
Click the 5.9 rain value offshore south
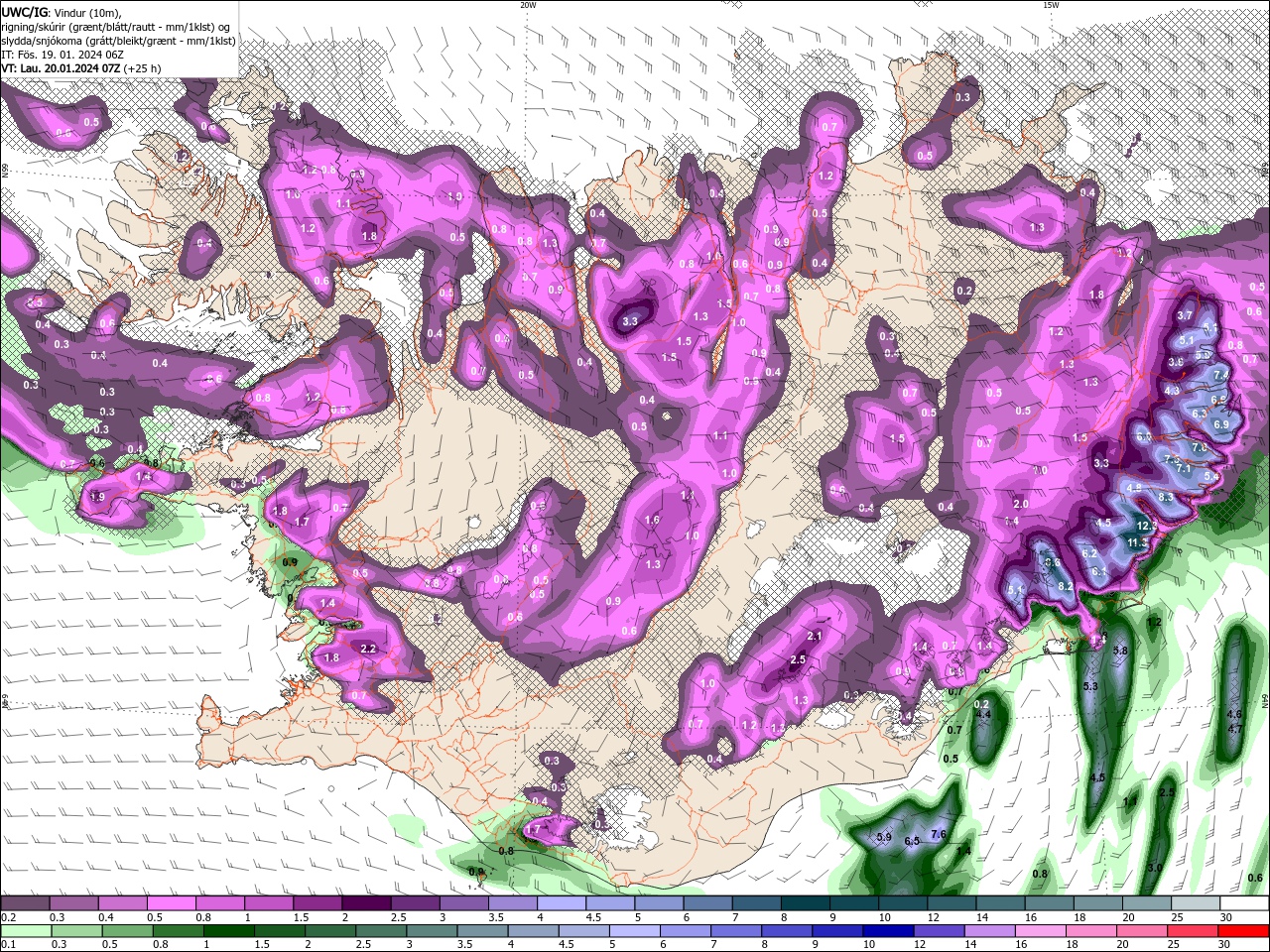pos(884,838)
